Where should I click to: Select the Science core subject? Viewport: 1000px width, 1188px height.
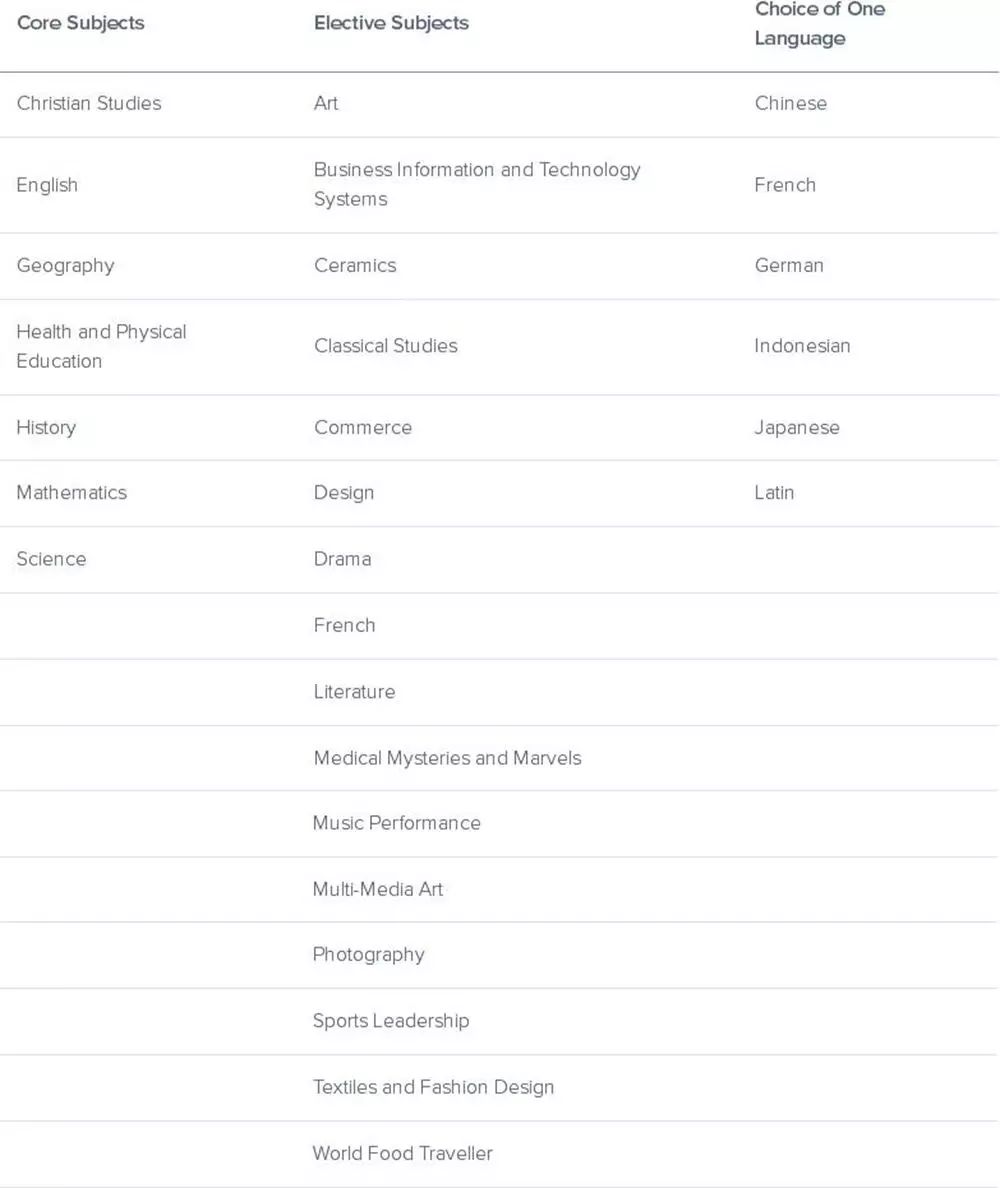pyautogui.click(x=51, y=559)
